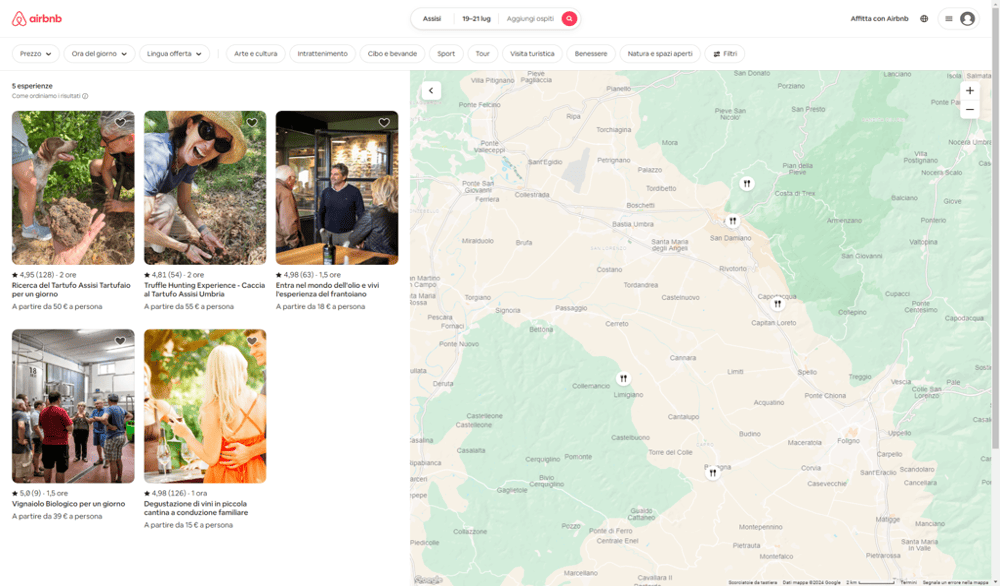
Task: Click the map restaurant pin near Limigiano
Action: click(x=623, y=379)
